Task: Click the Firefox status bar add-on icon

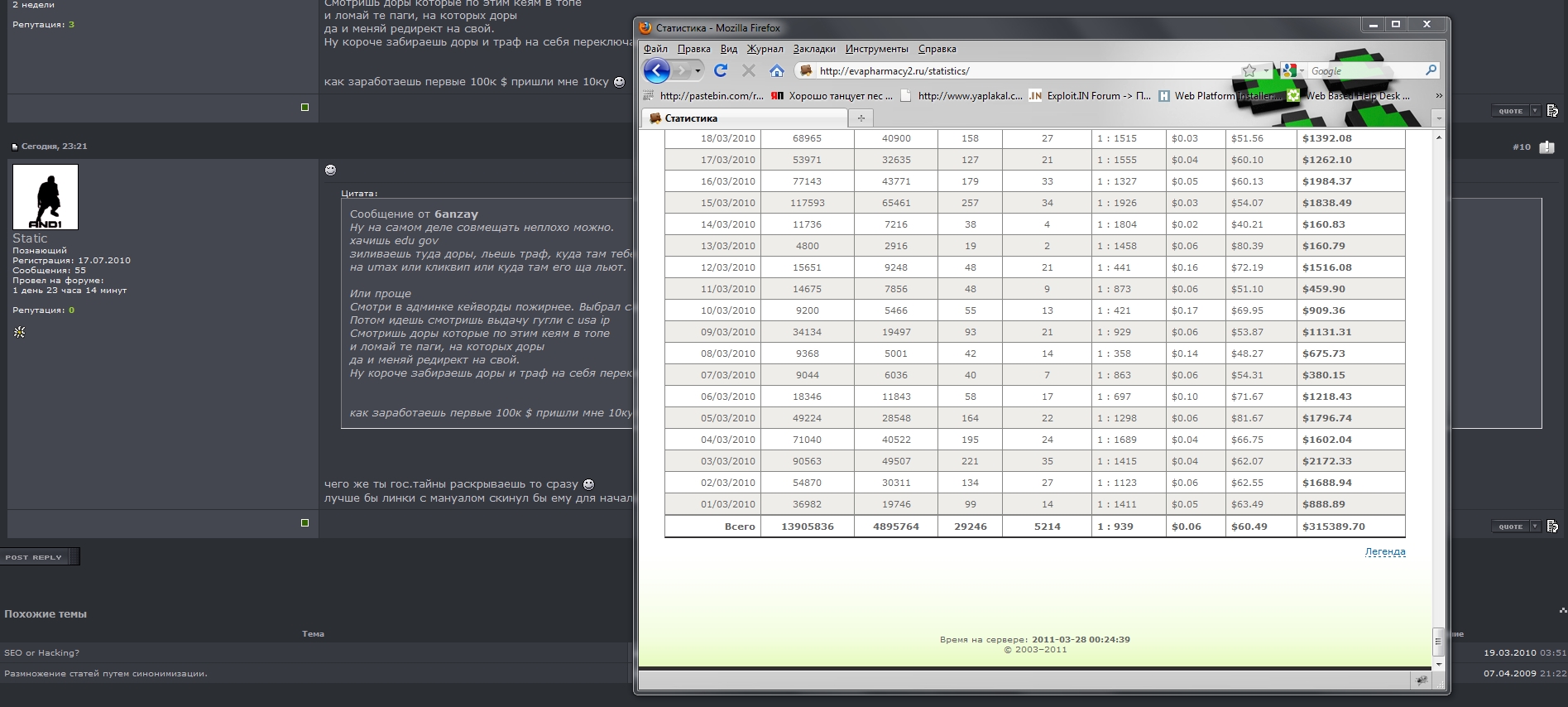Action: coord(1422,681)
